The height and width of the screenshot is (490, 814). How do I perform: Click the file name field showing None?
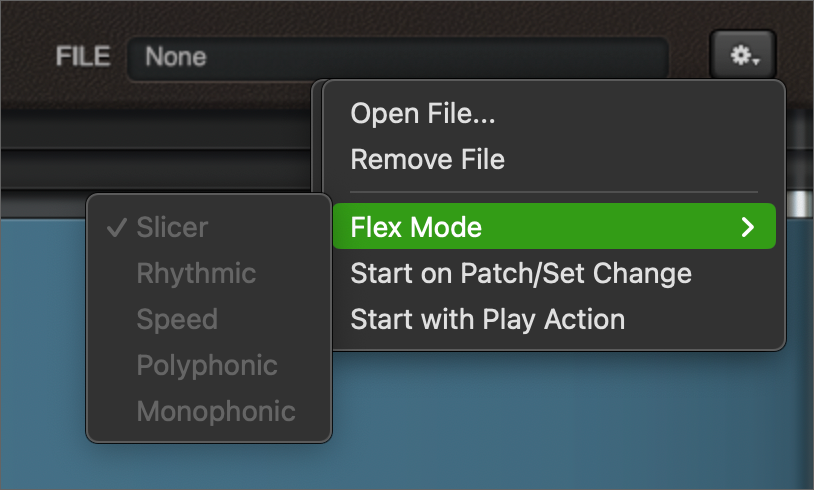pyautogui.click(x=398, y=57)
